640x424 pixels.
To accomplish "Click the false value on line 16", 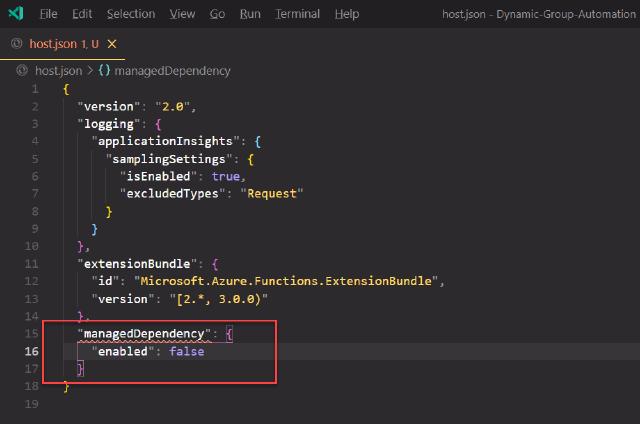I will 187,351.
